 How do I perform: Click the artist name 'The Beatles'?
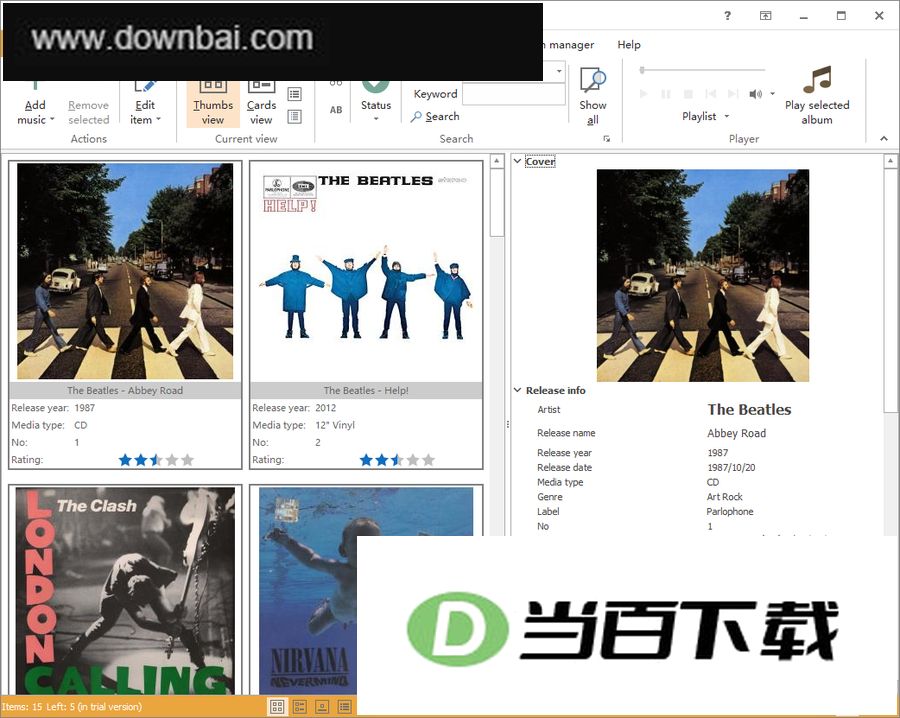749,409
